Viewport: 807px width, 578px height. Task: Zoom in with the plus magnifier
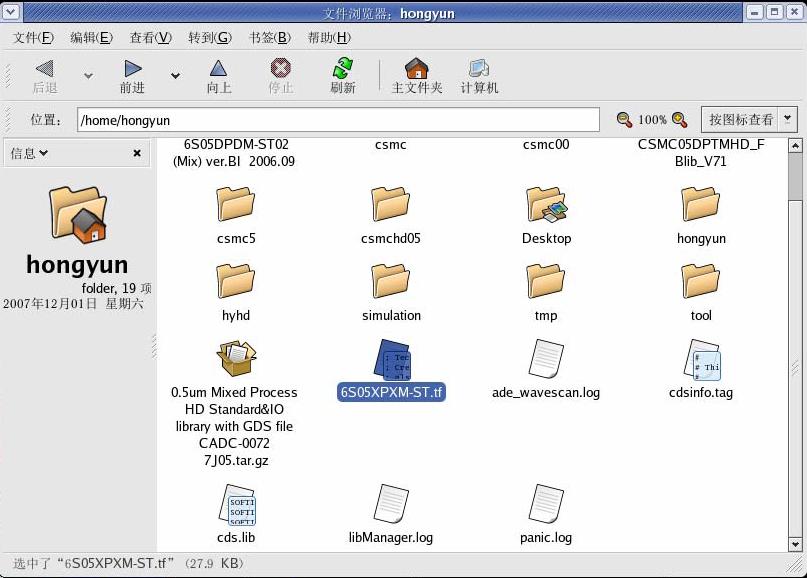[680, 120]
